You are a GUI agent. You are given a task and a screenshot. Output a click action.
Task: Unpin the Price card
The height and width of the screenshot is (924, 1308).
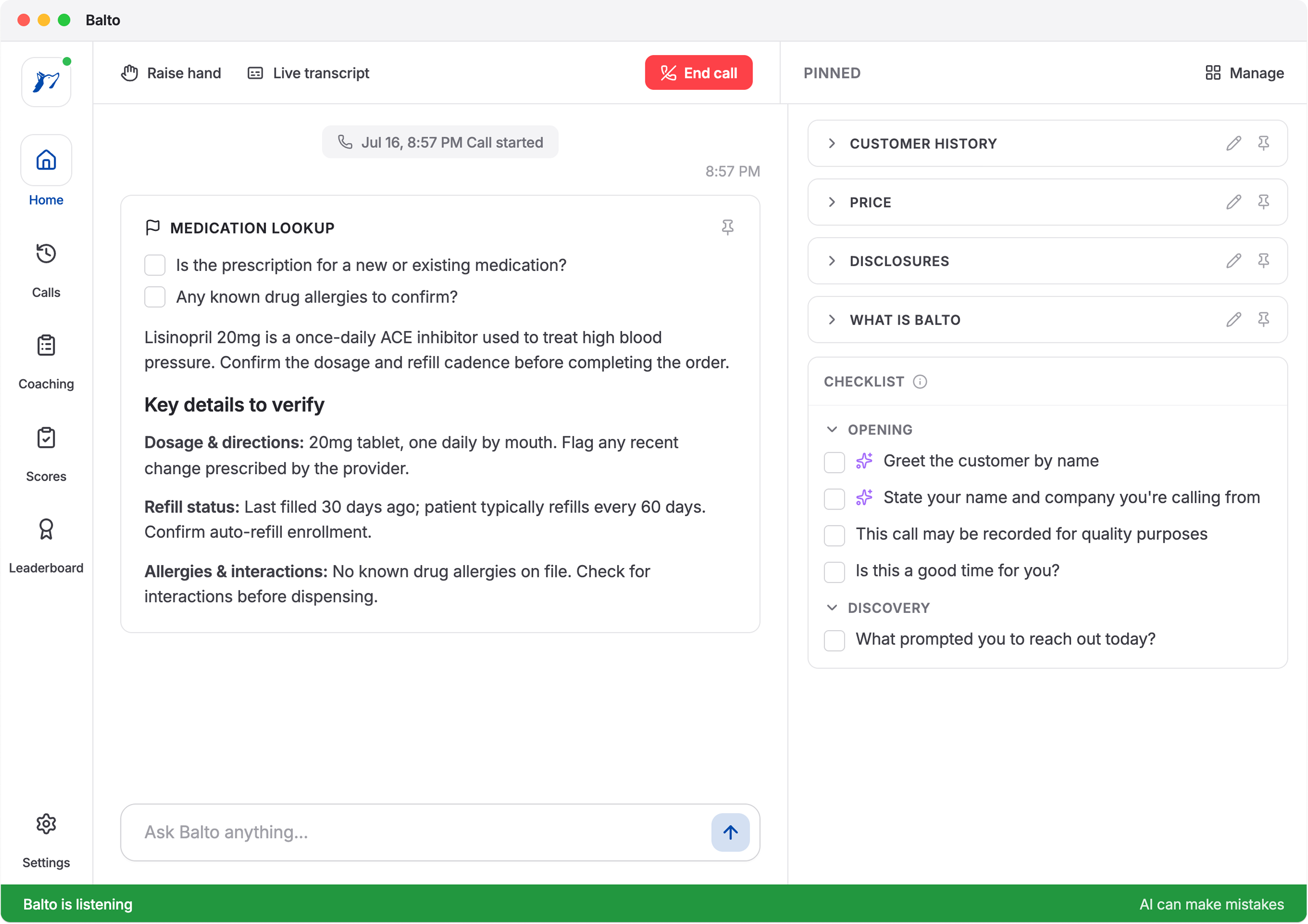coord(1263,202)
